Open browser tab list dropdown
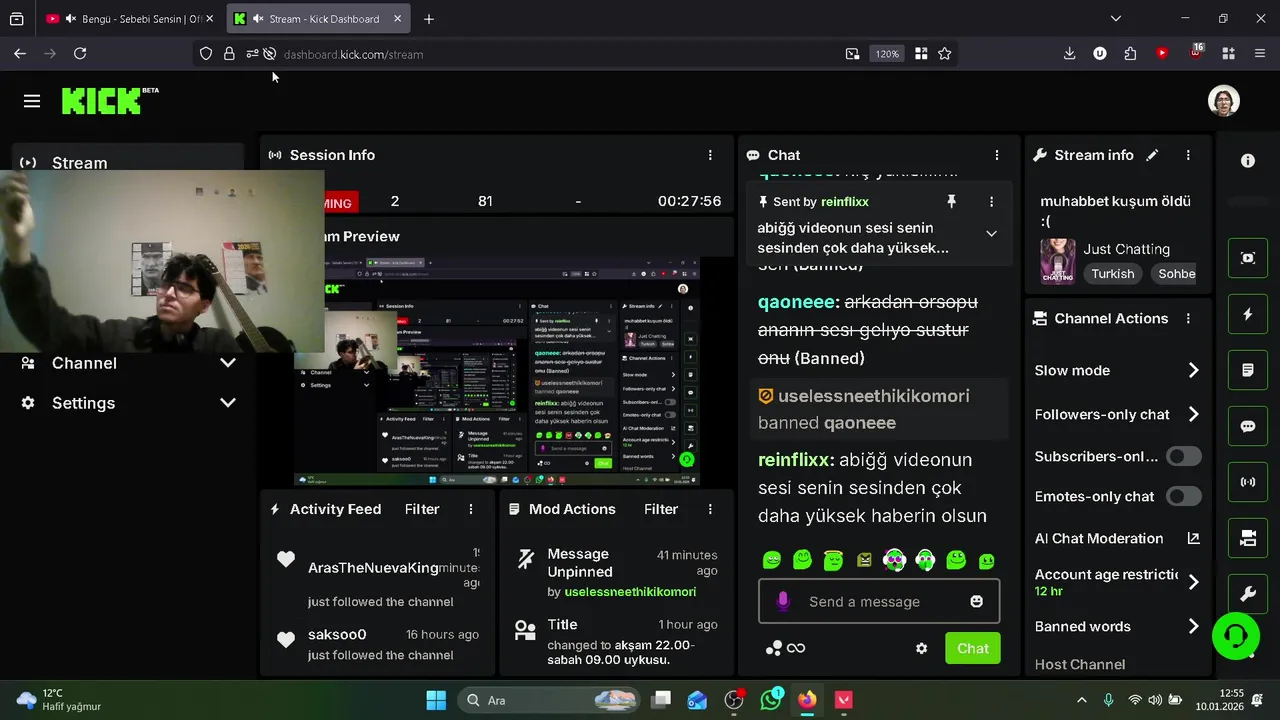 coord(1116,18)
